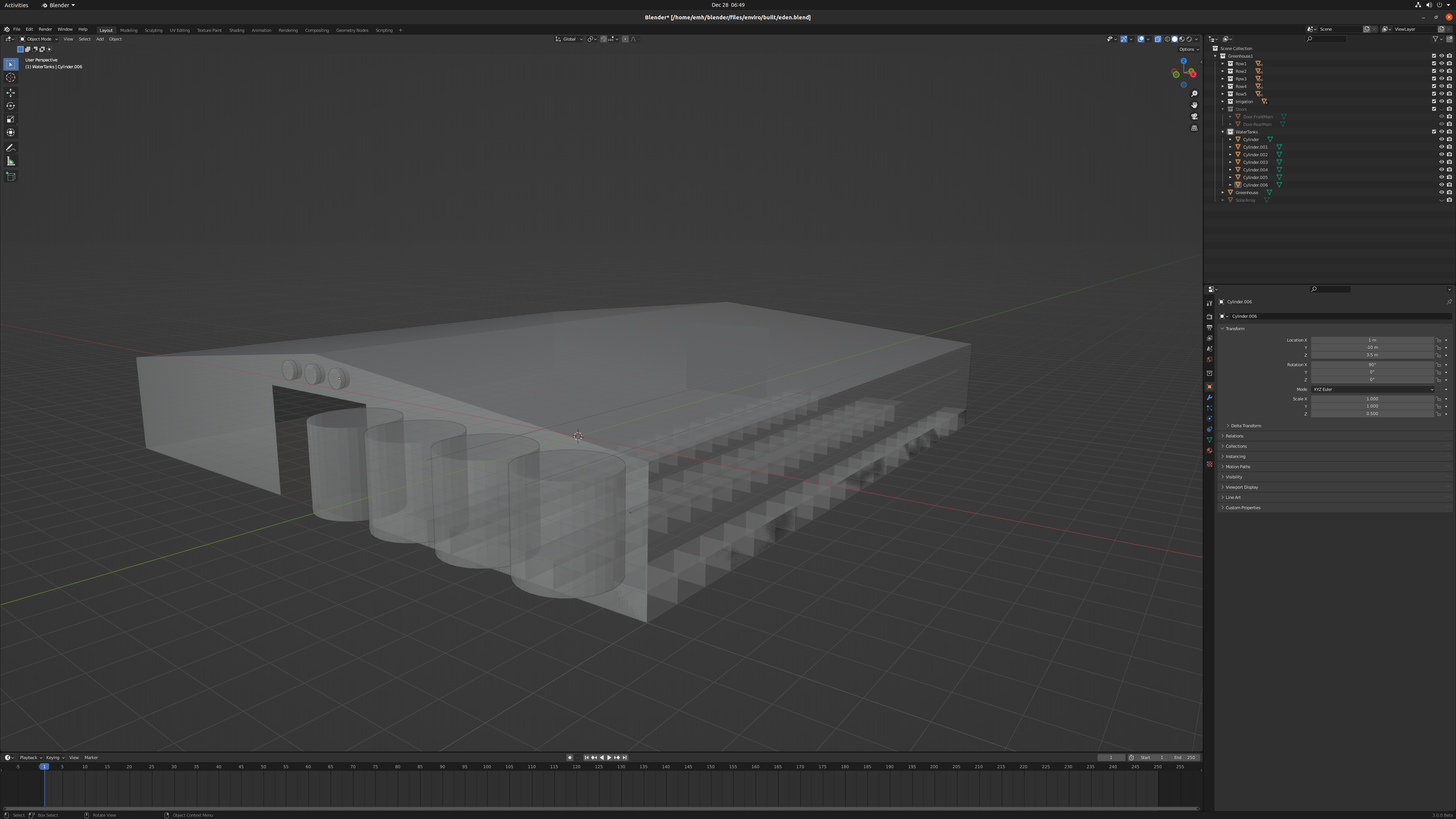Viewport: 1456px width, 819px height.
Task: Collapse the Transform panel
Action: pos(1235,328)
